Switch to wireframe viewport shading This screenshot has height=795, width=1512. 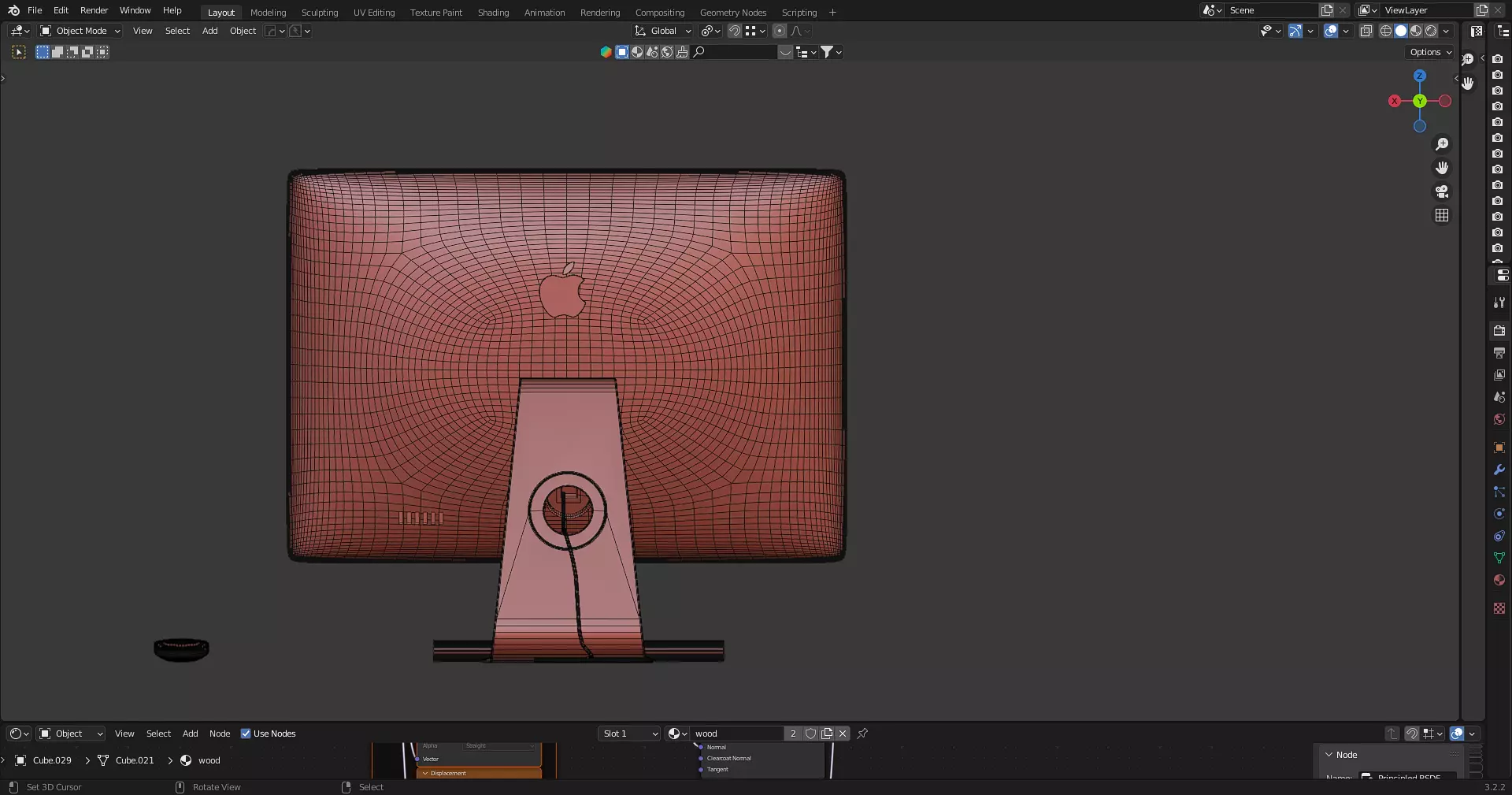pyautogui.click(x=1386, y=31)
